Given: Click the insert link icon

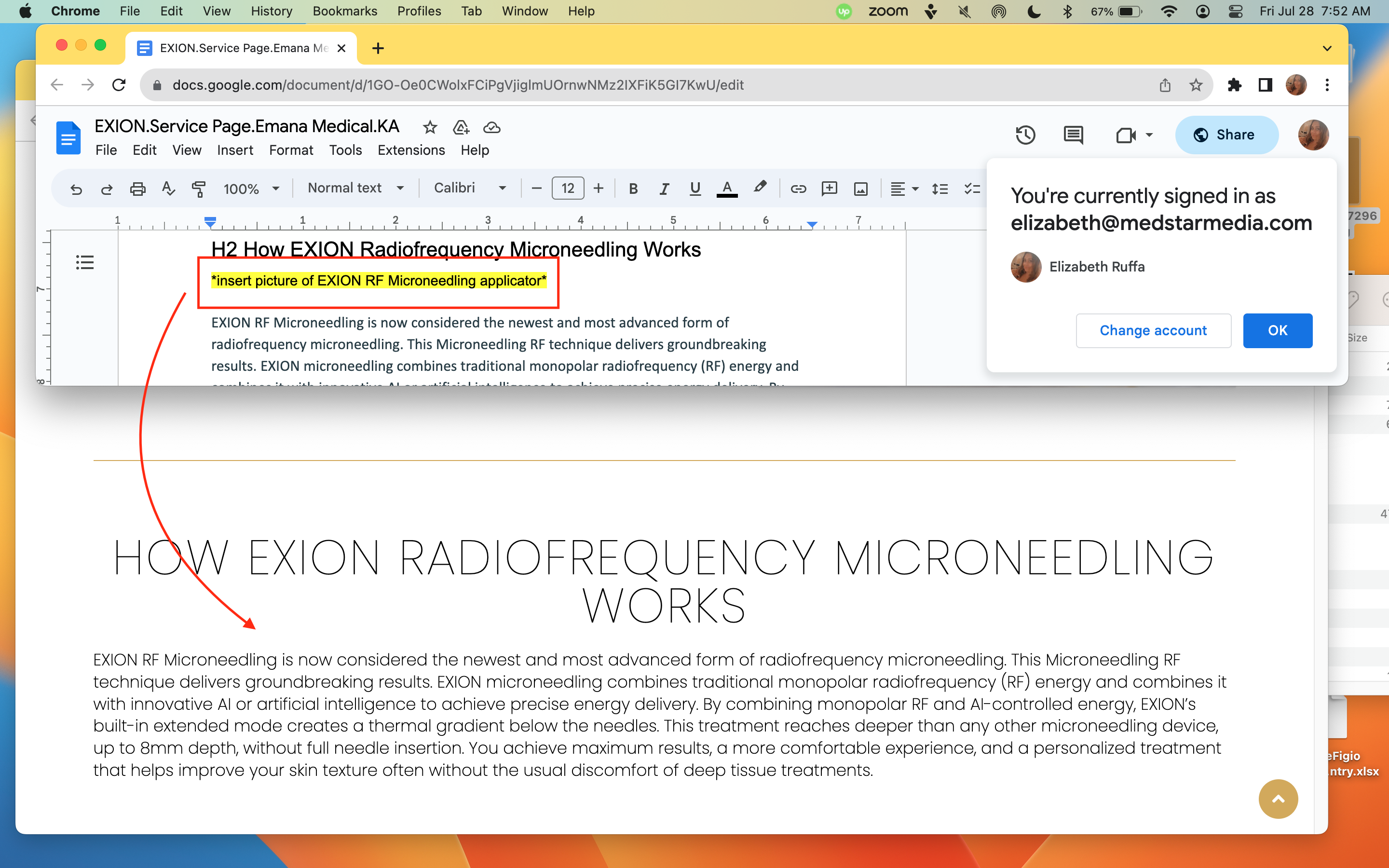Looking at the screenshot, I should [798, 188].
